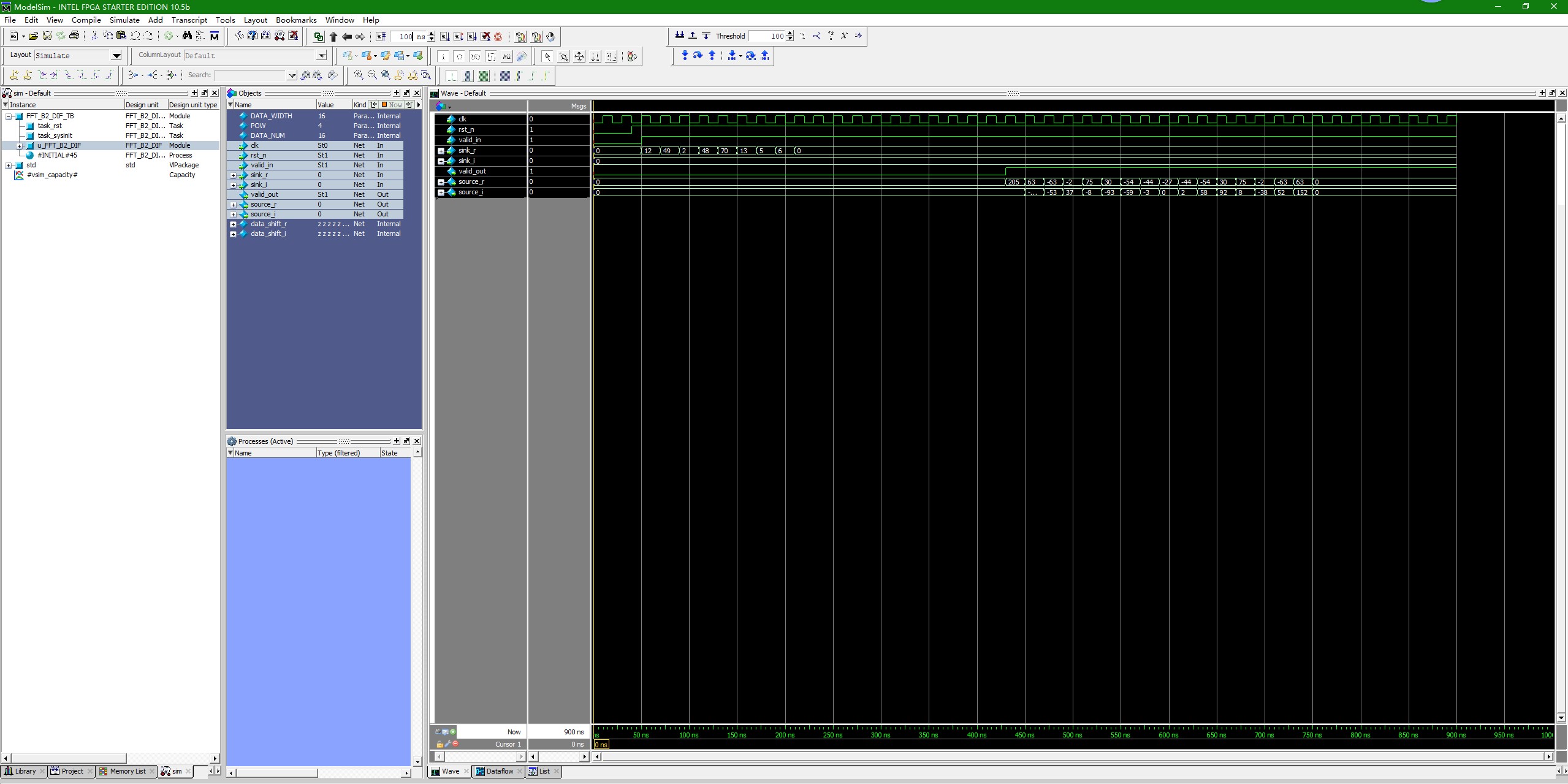Screen dimensions: 1568x784
Task: Toggle the 'ALL' objects filter button
Action: (x=507, y=57)
